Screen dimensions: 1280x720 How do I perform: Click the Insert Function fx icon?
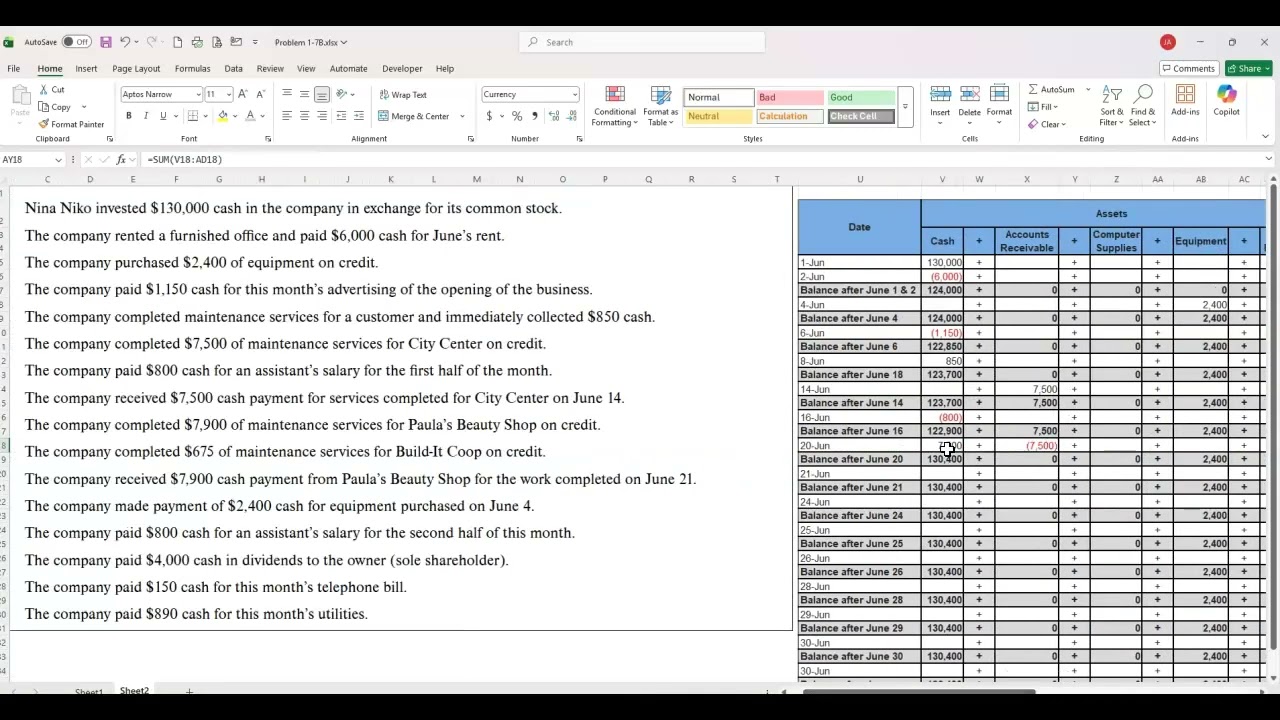pos(121,159)
